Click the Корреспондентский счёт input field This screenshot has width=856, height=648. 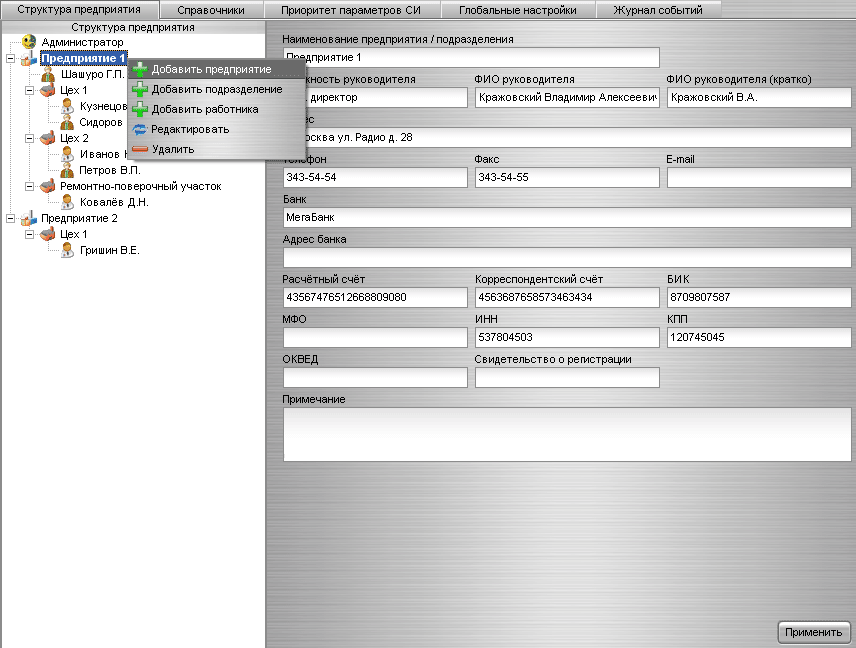567,298
